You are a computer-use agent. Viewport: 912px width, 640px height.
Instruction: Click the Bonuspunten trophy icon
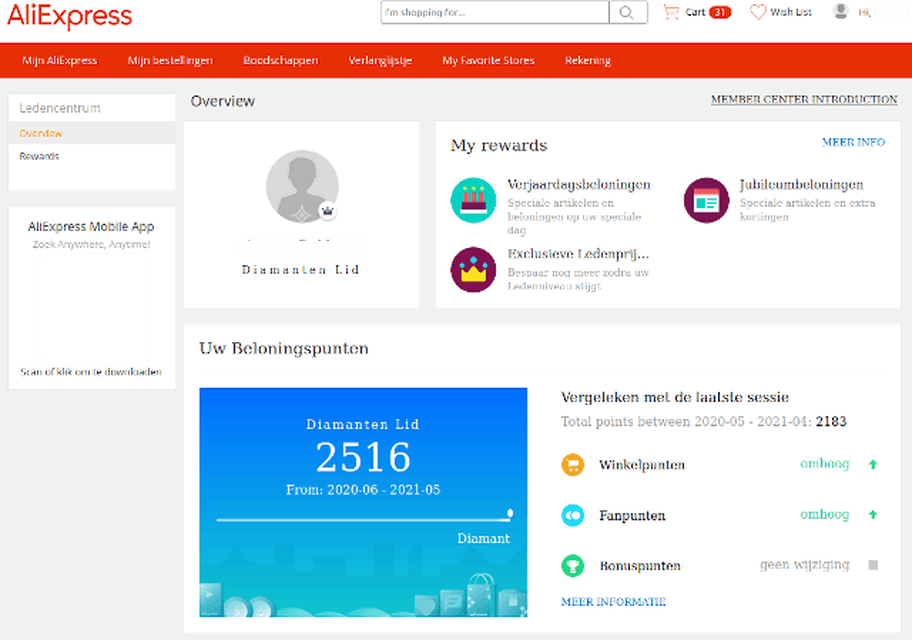point(573,565)
